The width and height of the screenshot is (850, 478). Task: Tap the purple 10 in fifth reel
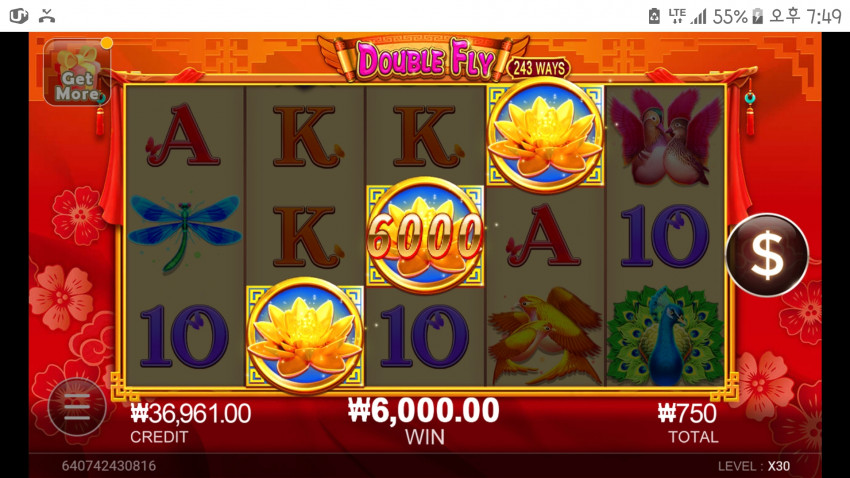coord(665,236)
